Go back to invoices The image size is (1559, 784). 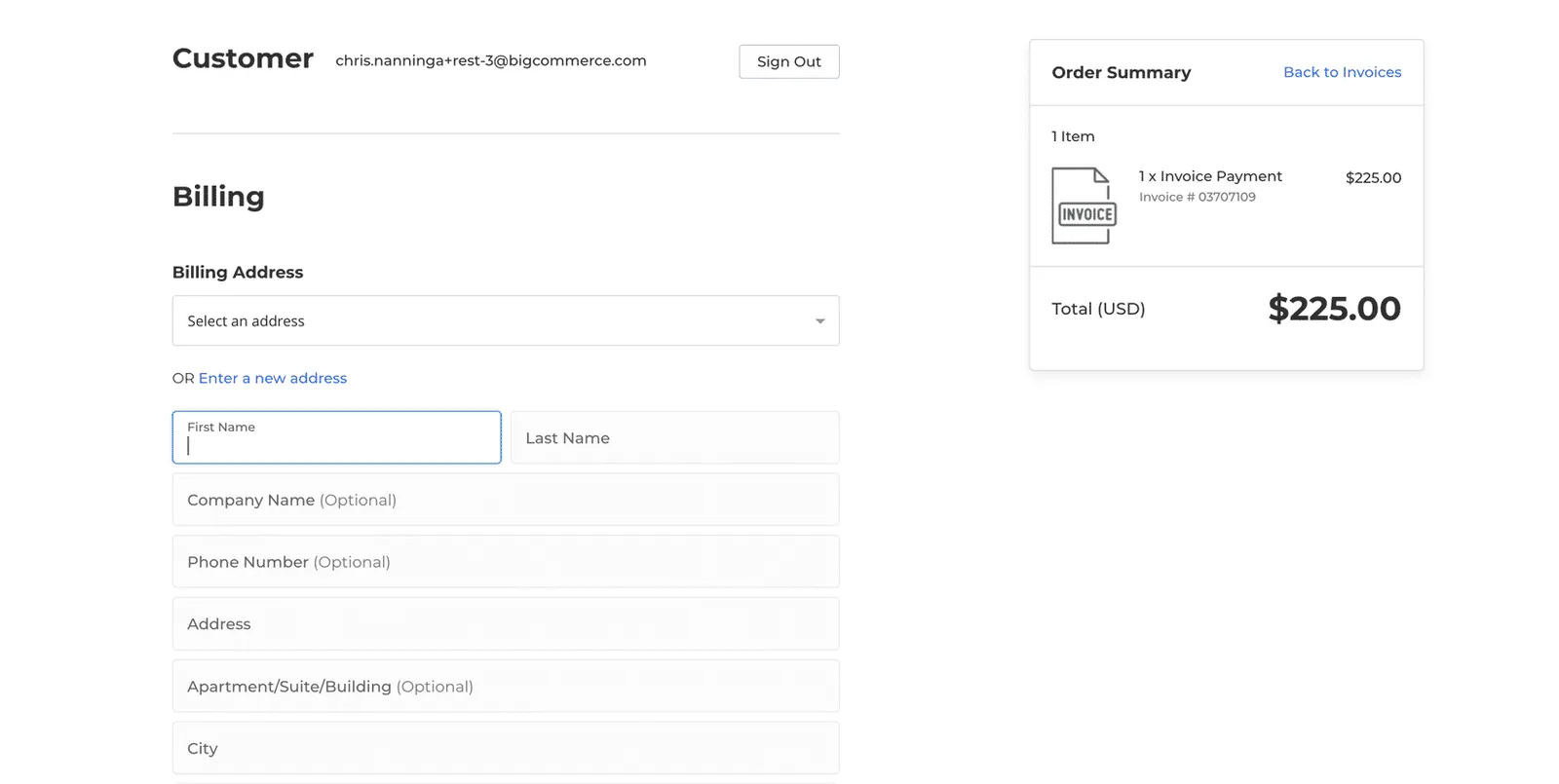1342,72
